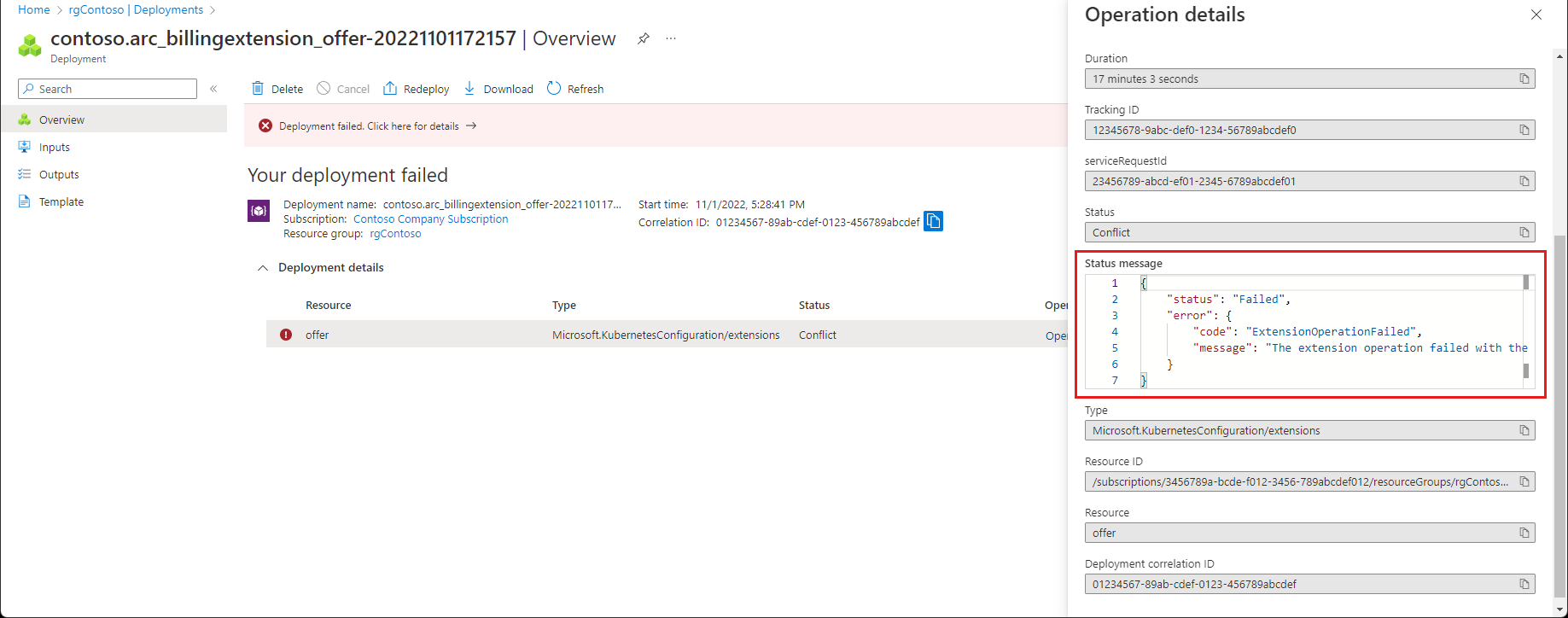1568x618 pixels.
Task: Open the Outputs menu item
Action: (x=59, y=175)
